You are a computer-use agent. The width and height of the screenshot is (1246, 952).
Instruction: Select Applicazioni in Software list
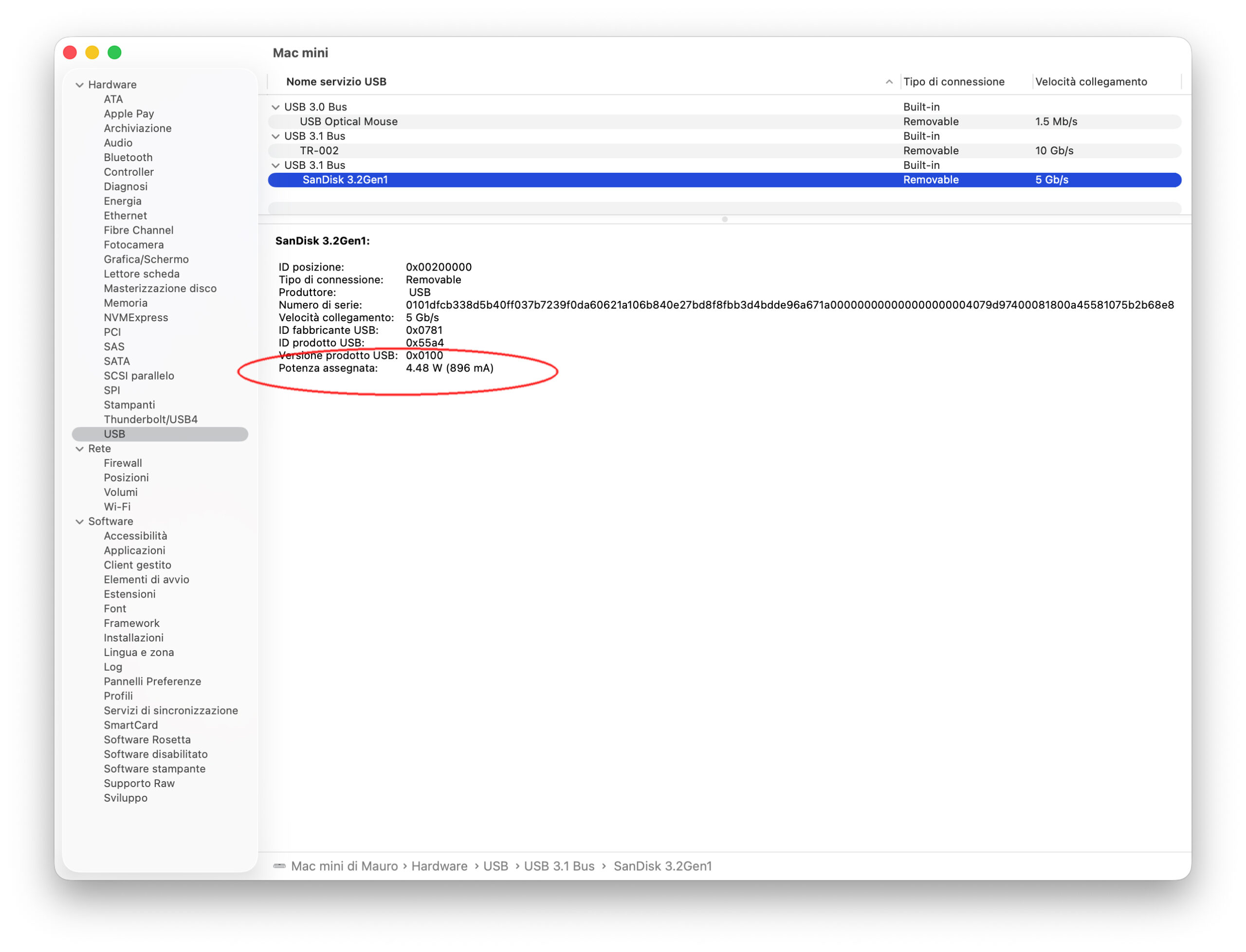click(x=134, y=550)
